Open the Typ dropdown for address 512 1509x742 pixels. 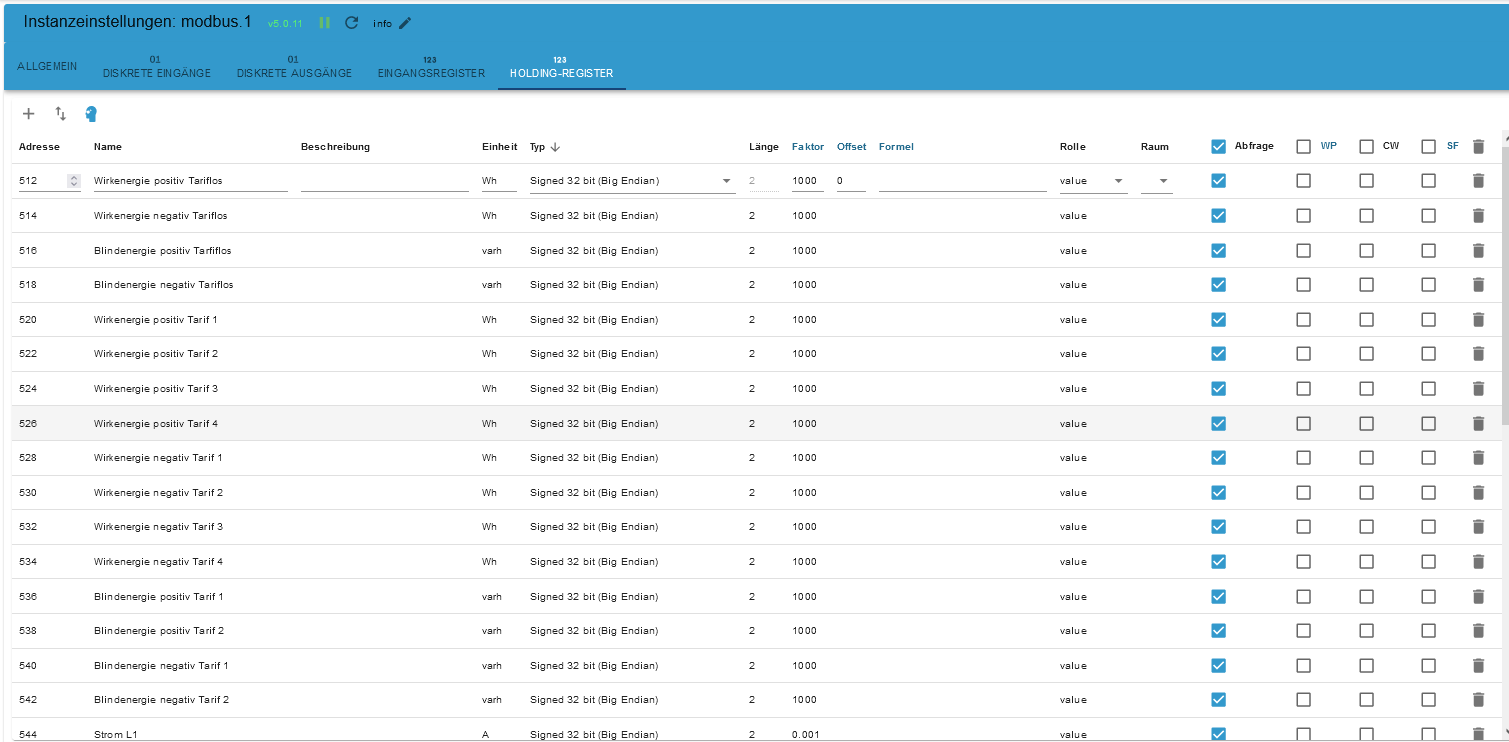[x=630, y=181]
